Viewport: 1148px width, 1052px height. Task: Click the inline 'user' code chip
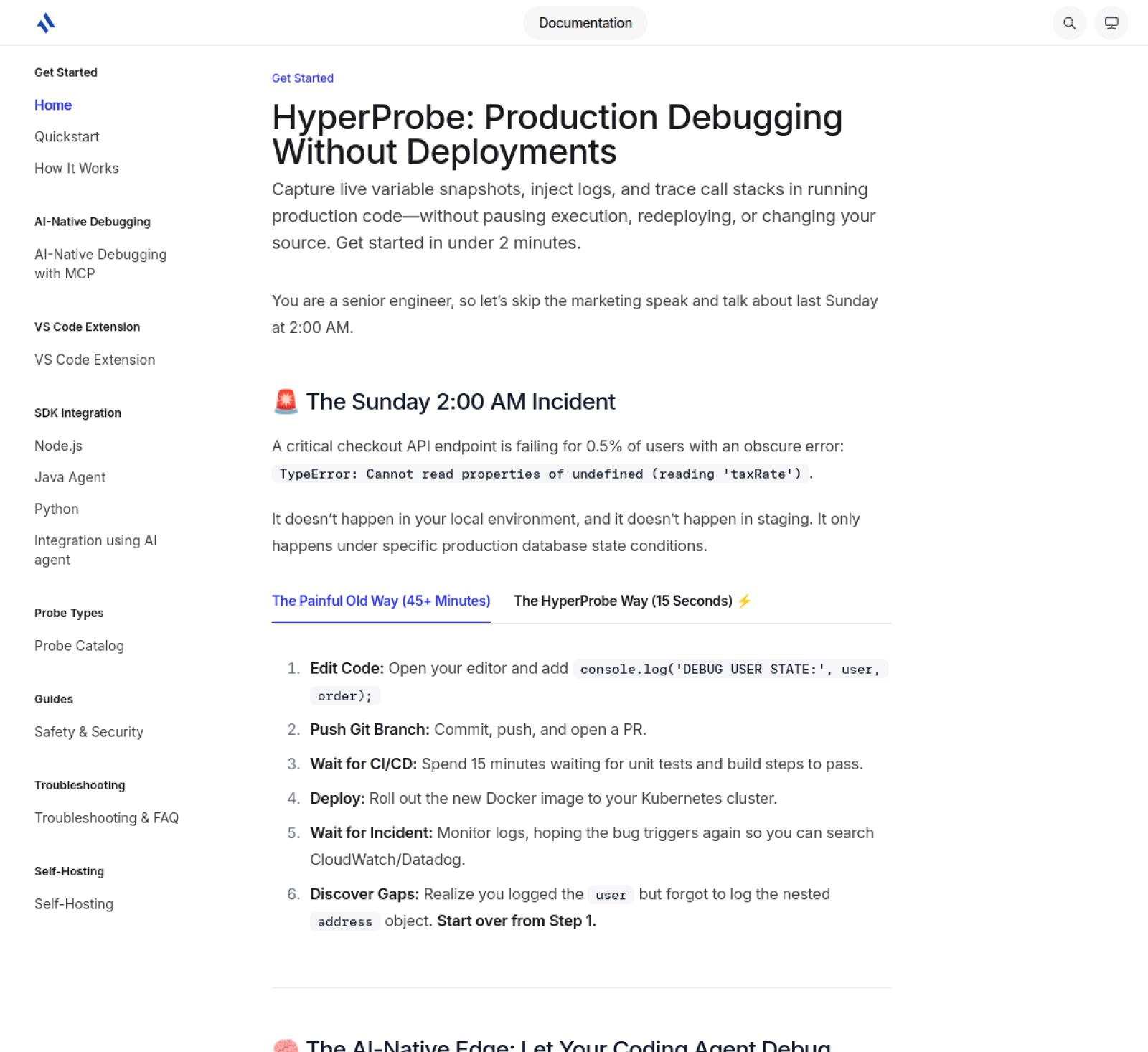point(611,895)
